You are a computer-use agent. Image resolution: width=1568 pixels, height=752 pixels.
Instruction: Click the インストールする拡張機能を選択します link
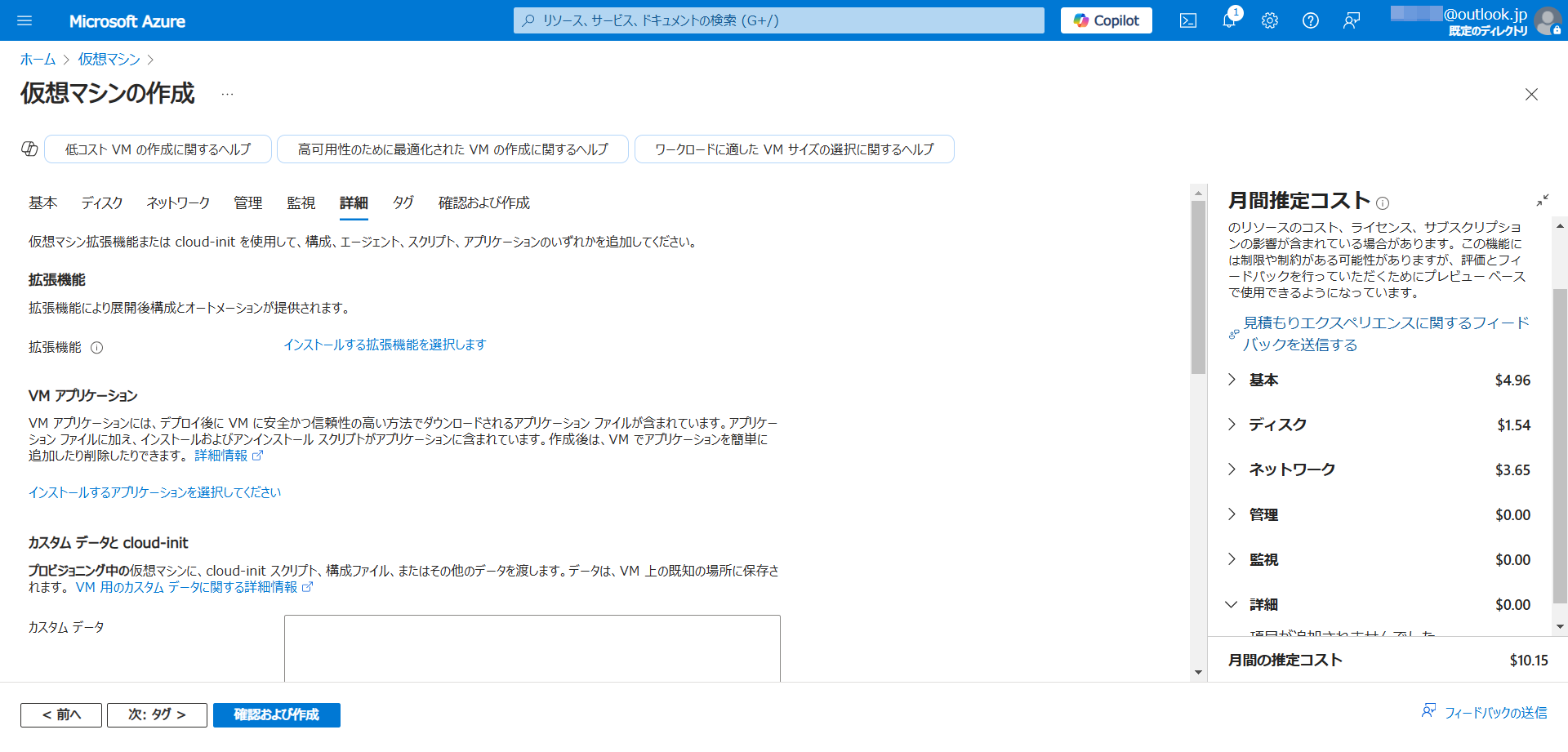385,345
